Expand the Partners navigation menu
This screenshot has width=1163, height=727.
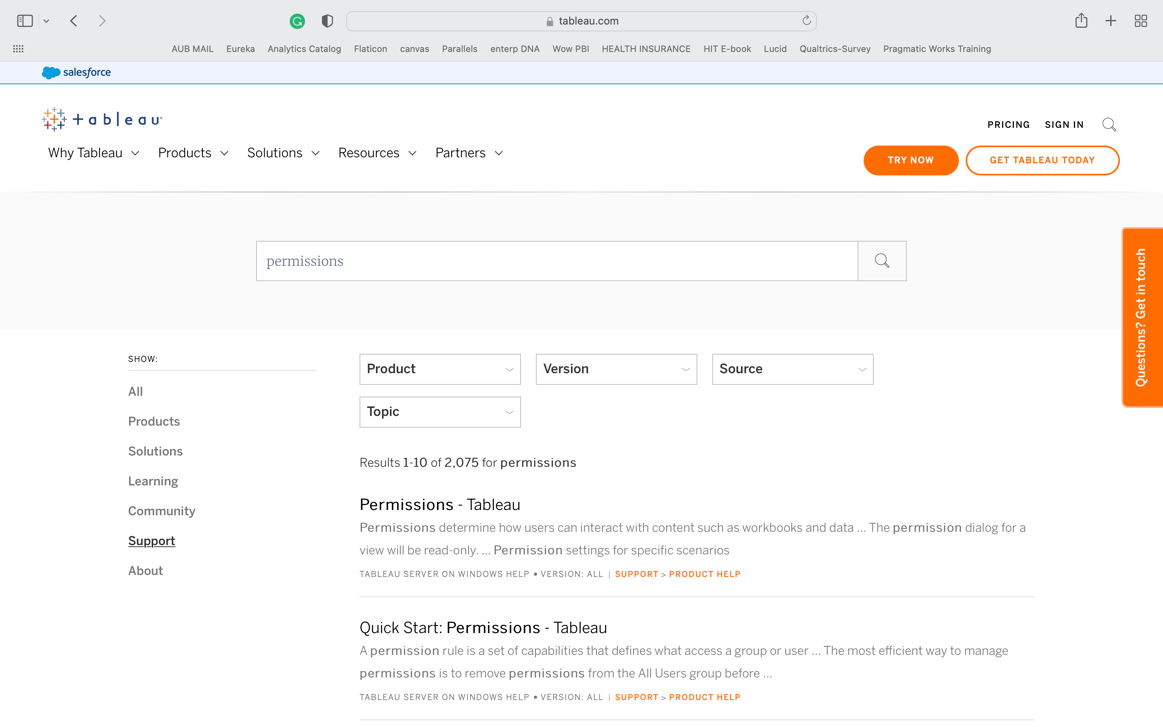click(x=469, y=153)
